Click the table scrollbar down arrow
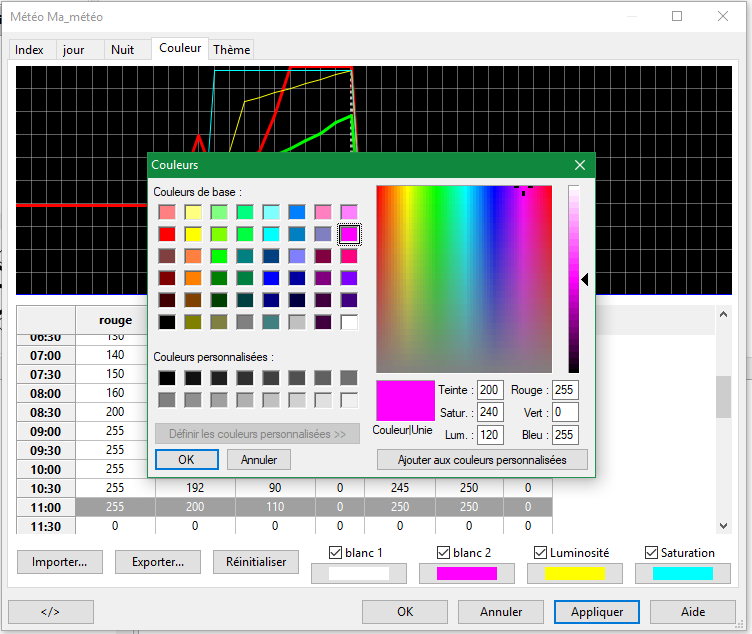752x634 pixels. point(723,526)
